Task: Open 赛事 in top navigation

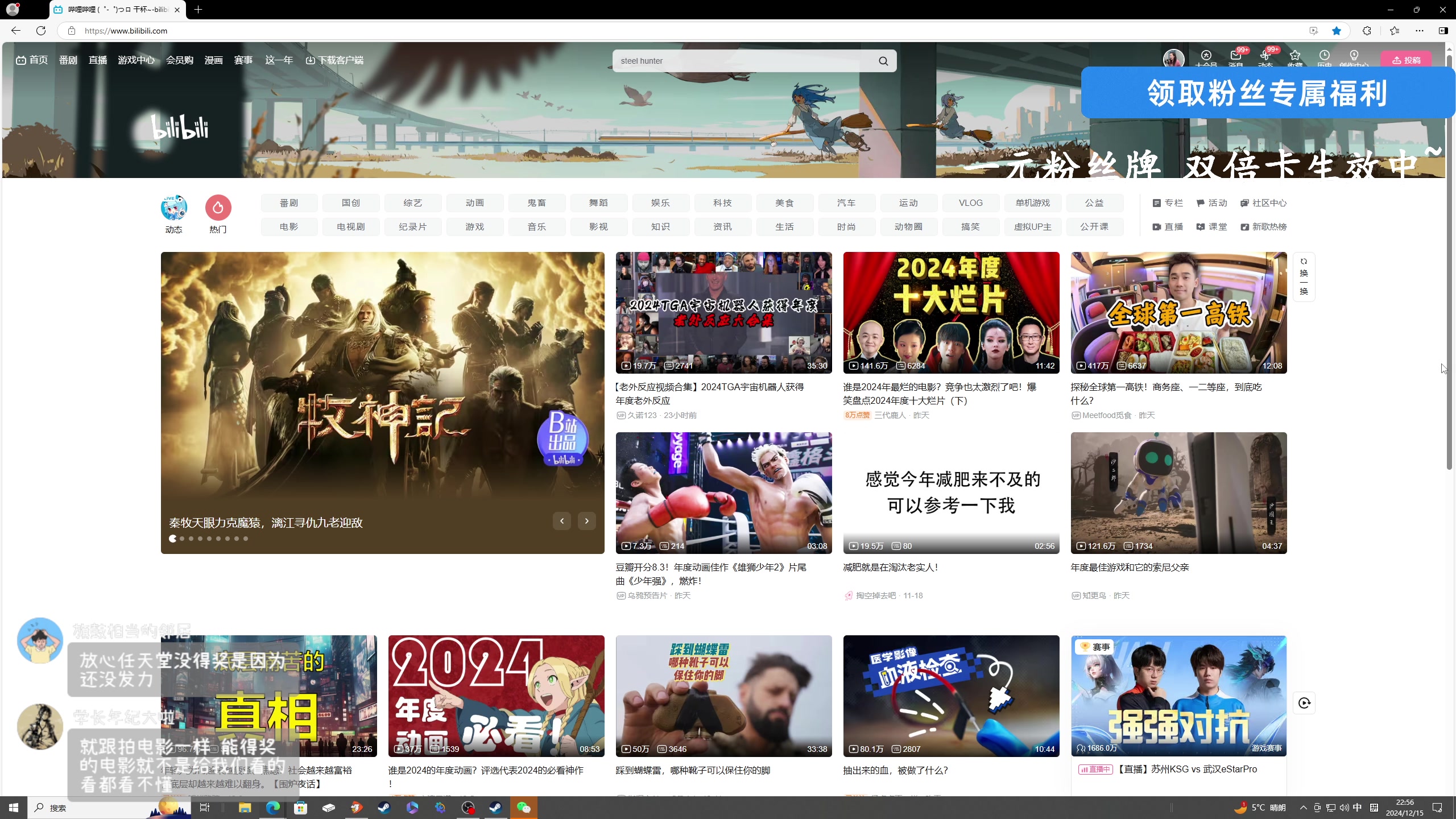Action: (x=243, y=60)
